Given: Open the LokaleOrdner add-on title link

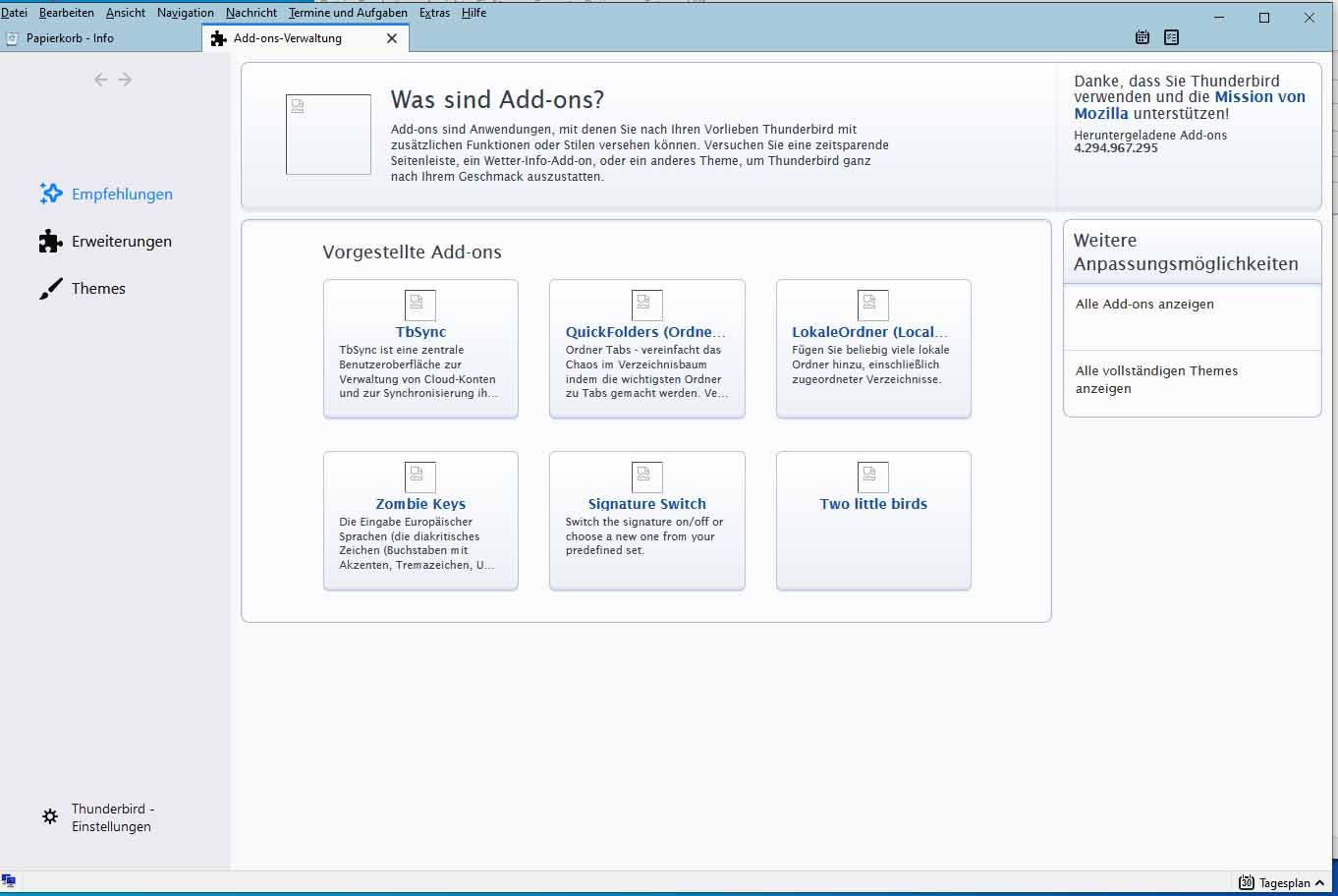Looking at the screenshot, I should click(870, 332).
